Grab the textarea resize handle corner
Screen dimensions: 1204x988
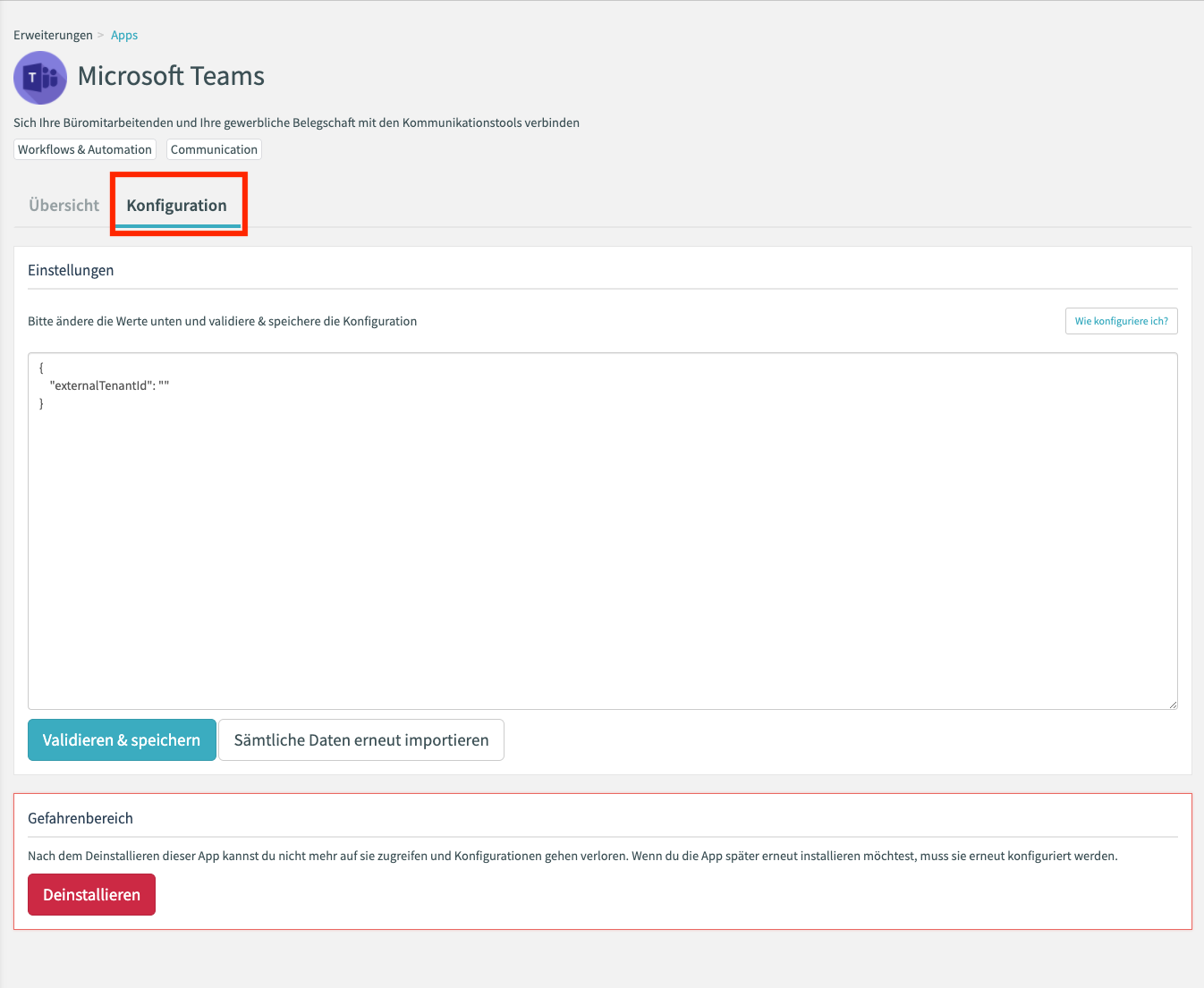[1173, 705]
